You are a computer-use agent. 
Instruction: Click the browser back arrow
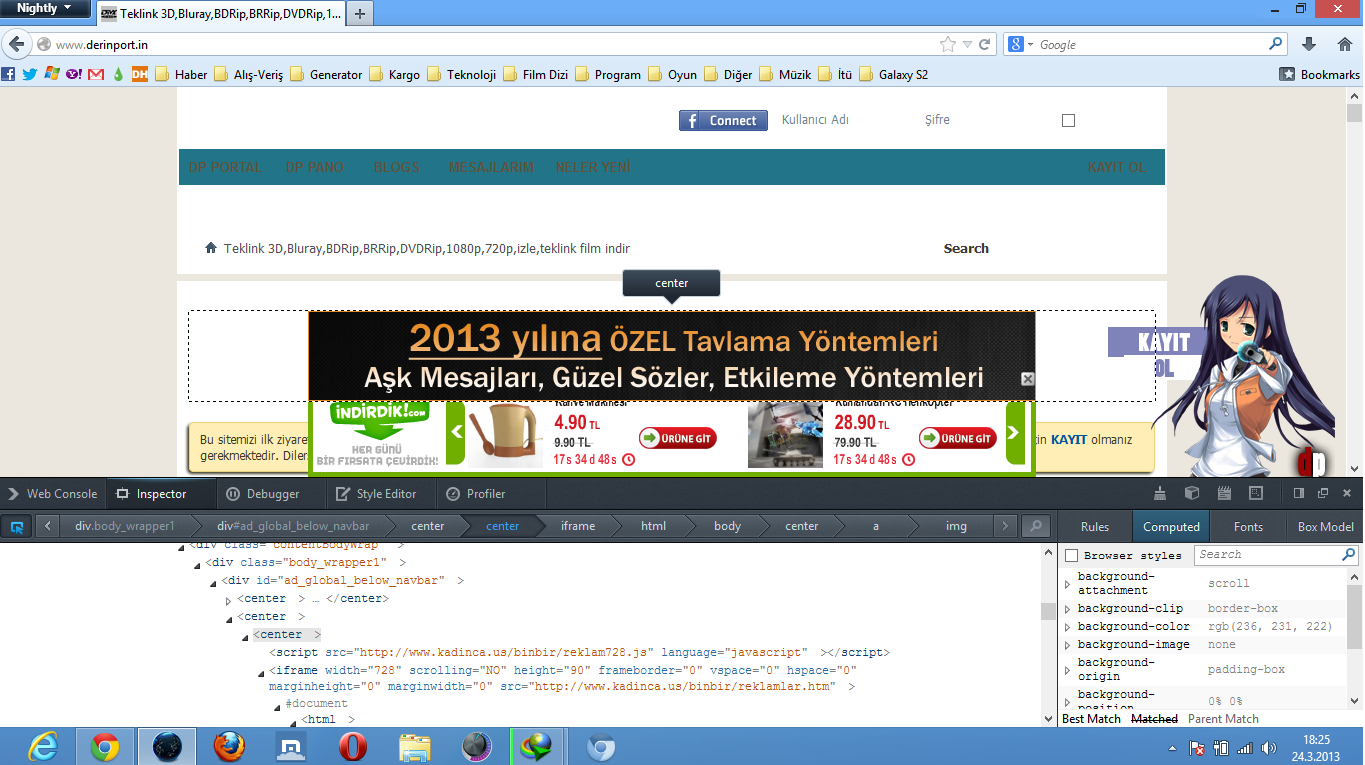click(17, 44)
